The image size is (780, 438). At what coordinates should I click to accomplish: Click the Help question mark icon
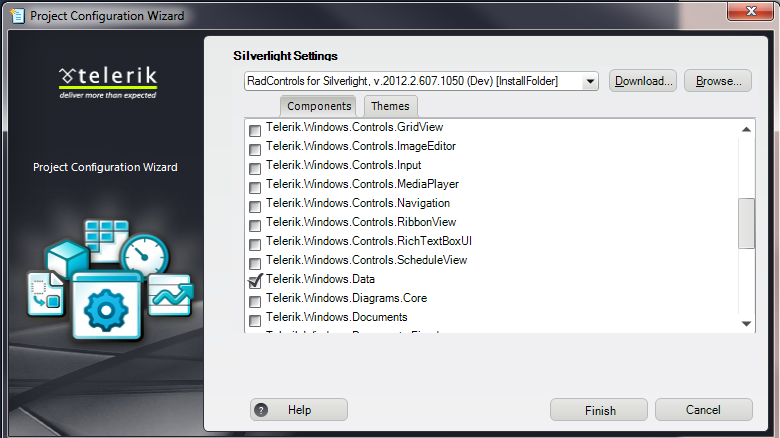point(261,410)
